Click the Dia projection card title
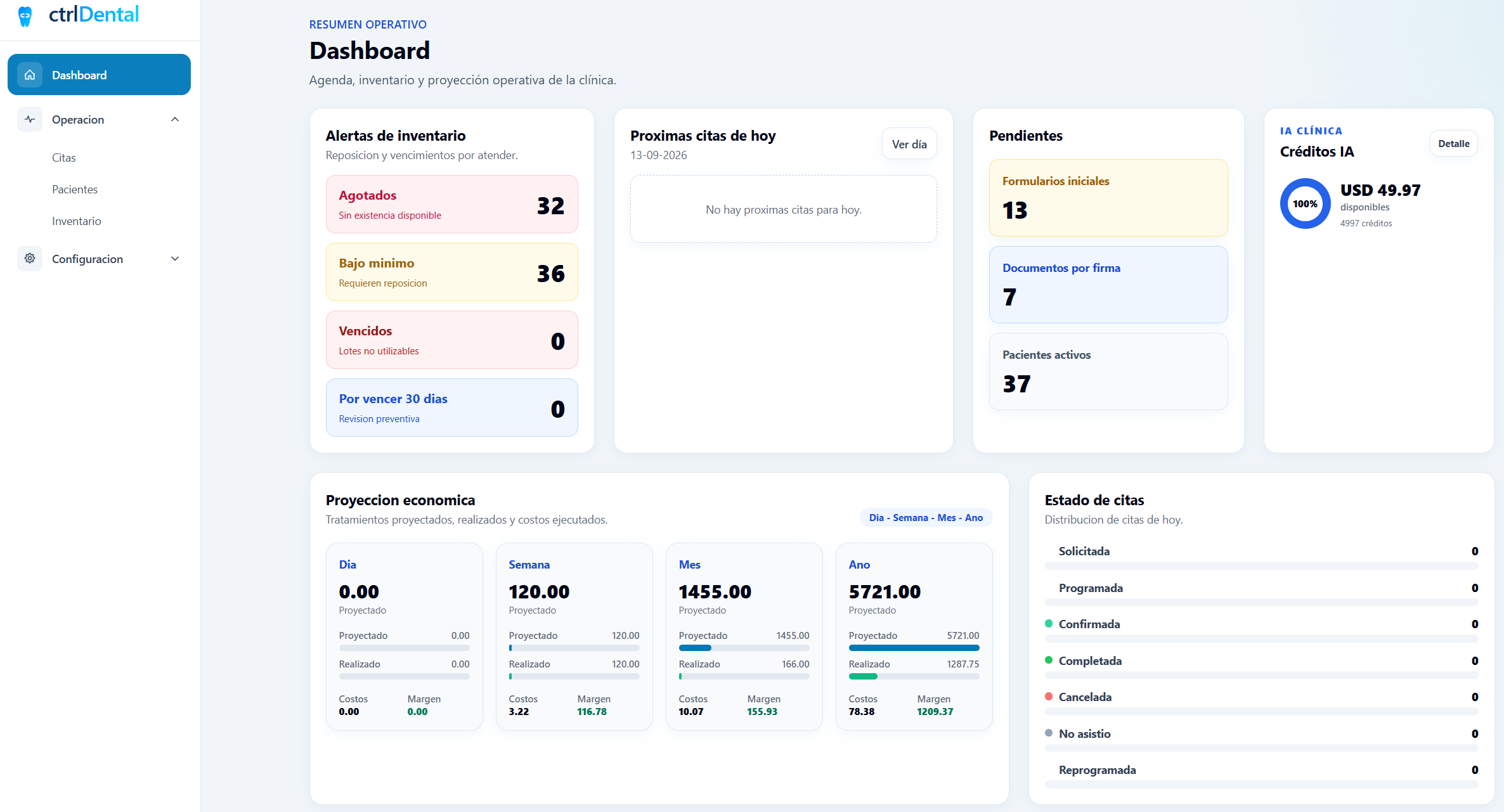Viewport: 1504px width, 812px height. click(347, 565)
